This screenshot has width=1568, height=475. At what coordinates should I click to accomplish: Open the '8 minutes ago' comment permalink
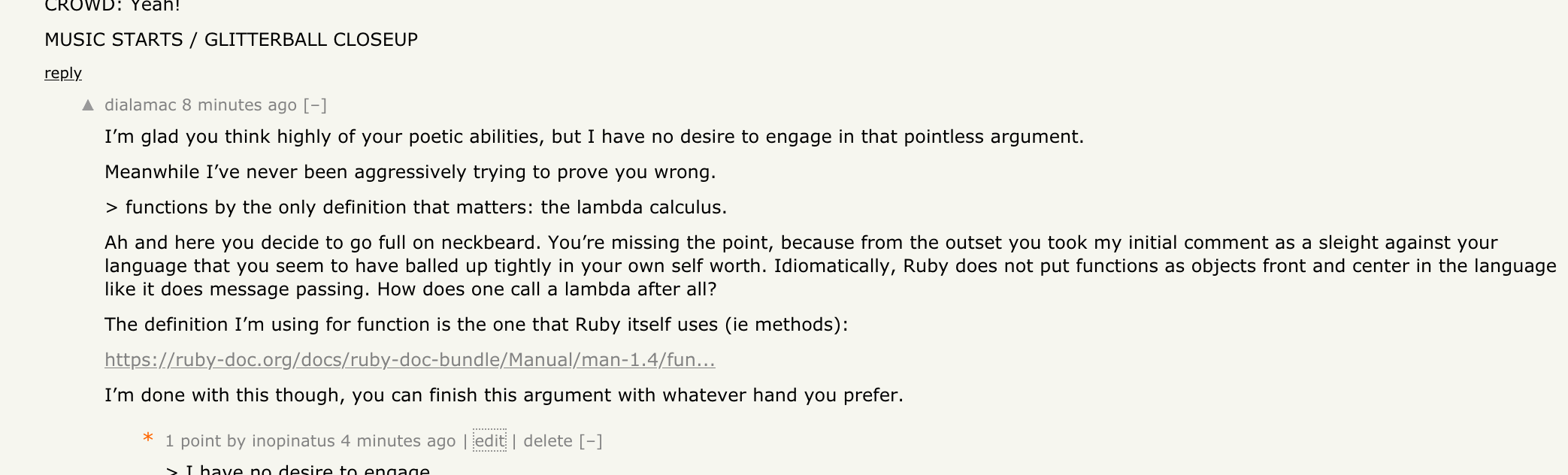240,105
